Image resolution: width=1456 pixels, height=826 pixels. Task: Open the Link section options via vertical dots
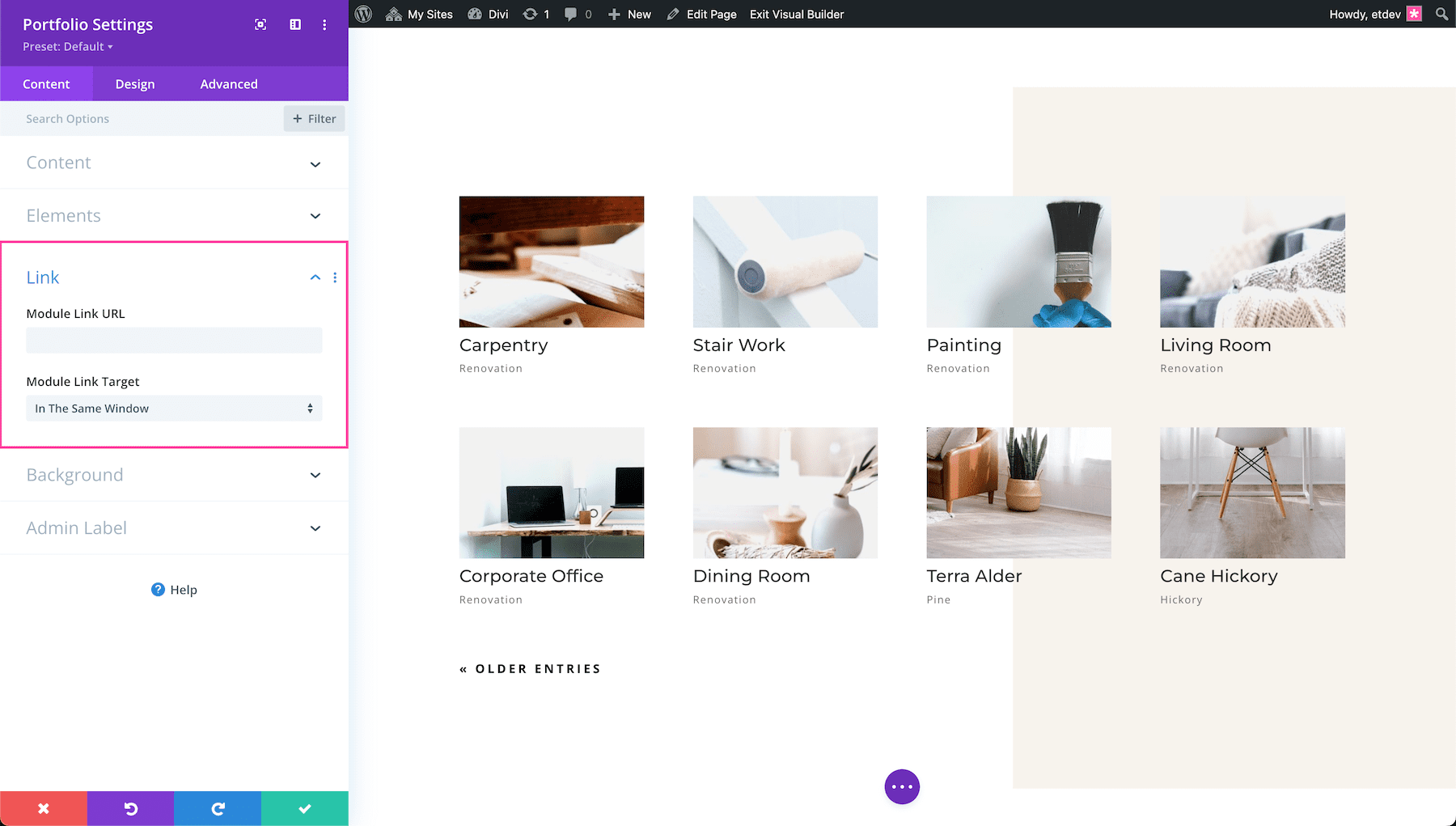(335, 277)
